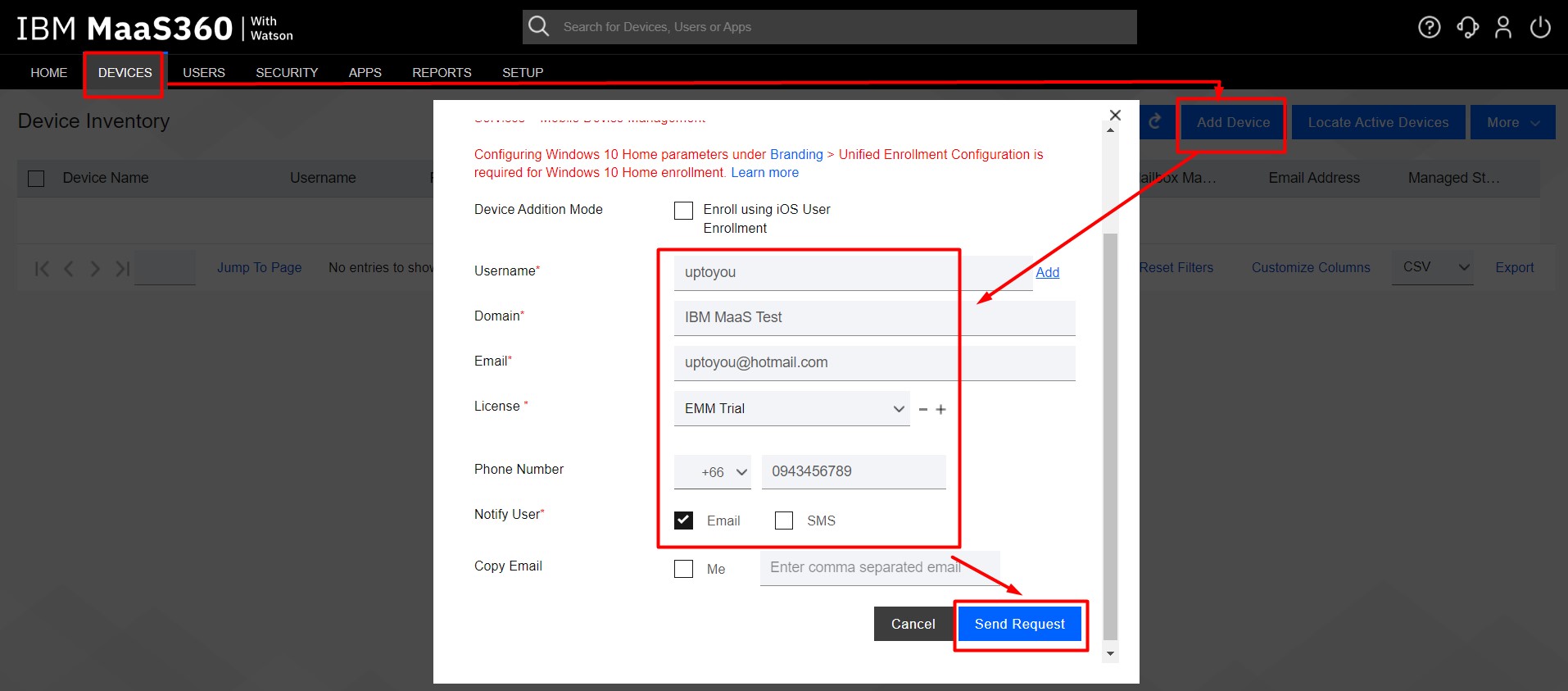Open the CSV export format dropdown

[1432, 267]
